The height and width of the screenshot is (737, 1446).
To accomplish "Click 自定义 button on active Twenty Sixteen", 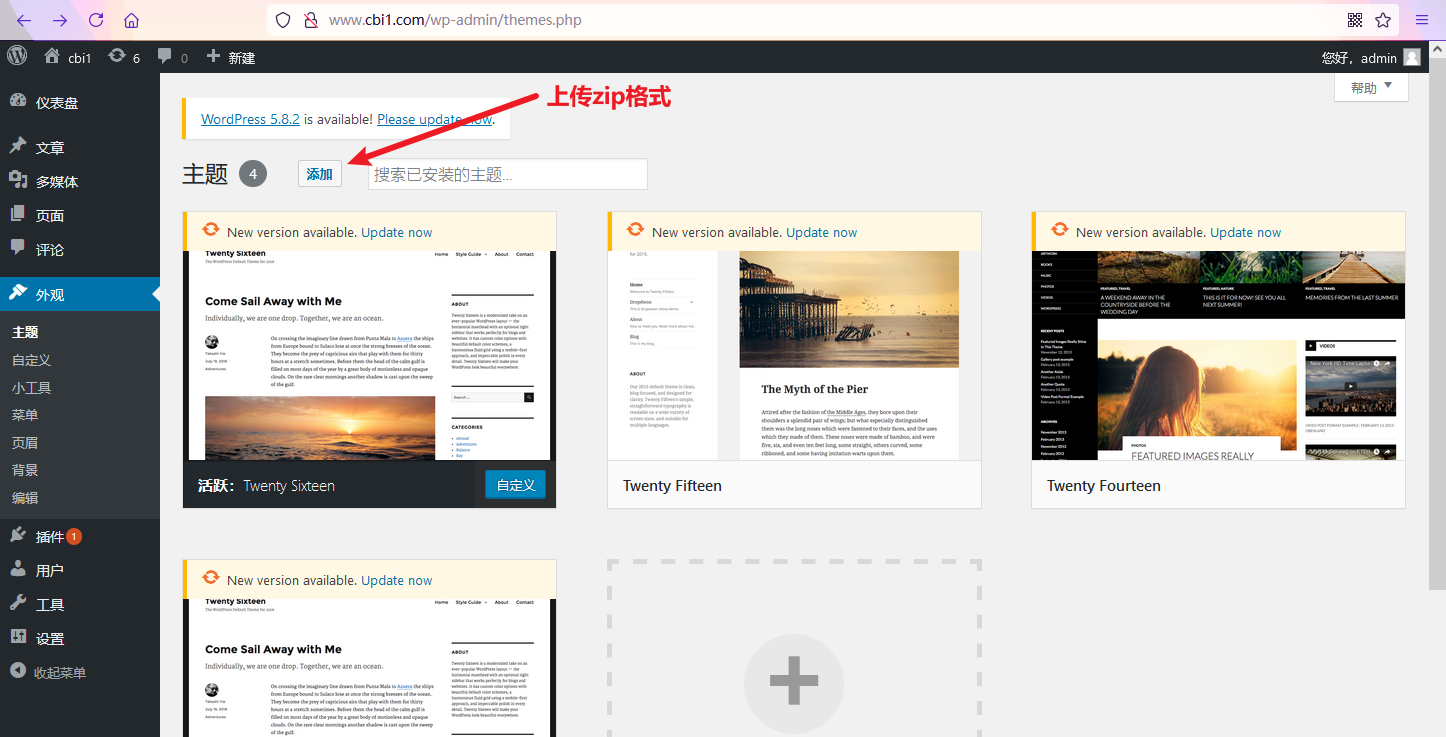I will click(515, 485).
